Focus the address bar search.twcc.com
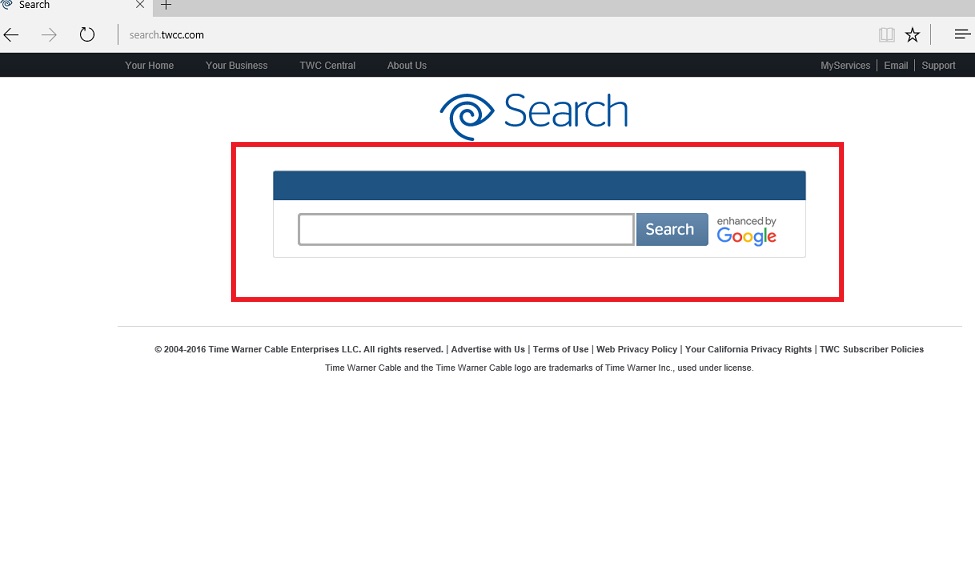975x563 pixels. (167, 35)
